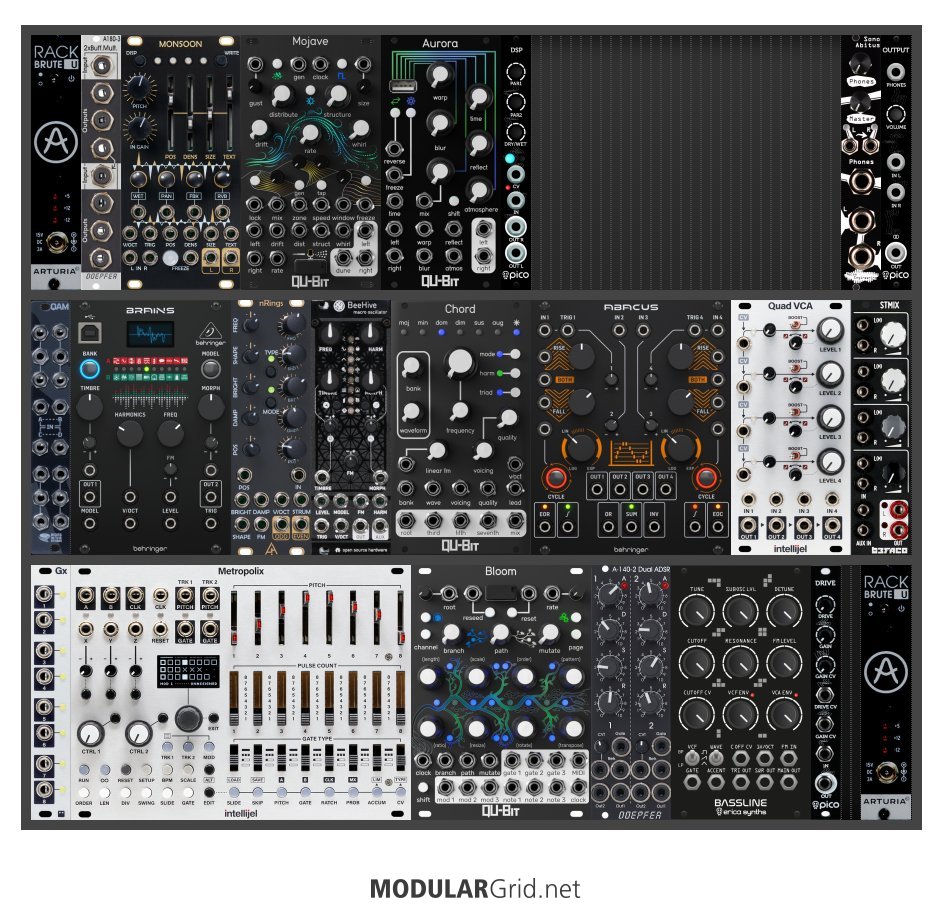Click the Monsoon POS slider
The width and height of the screenshot is (952, 910).
171,114
